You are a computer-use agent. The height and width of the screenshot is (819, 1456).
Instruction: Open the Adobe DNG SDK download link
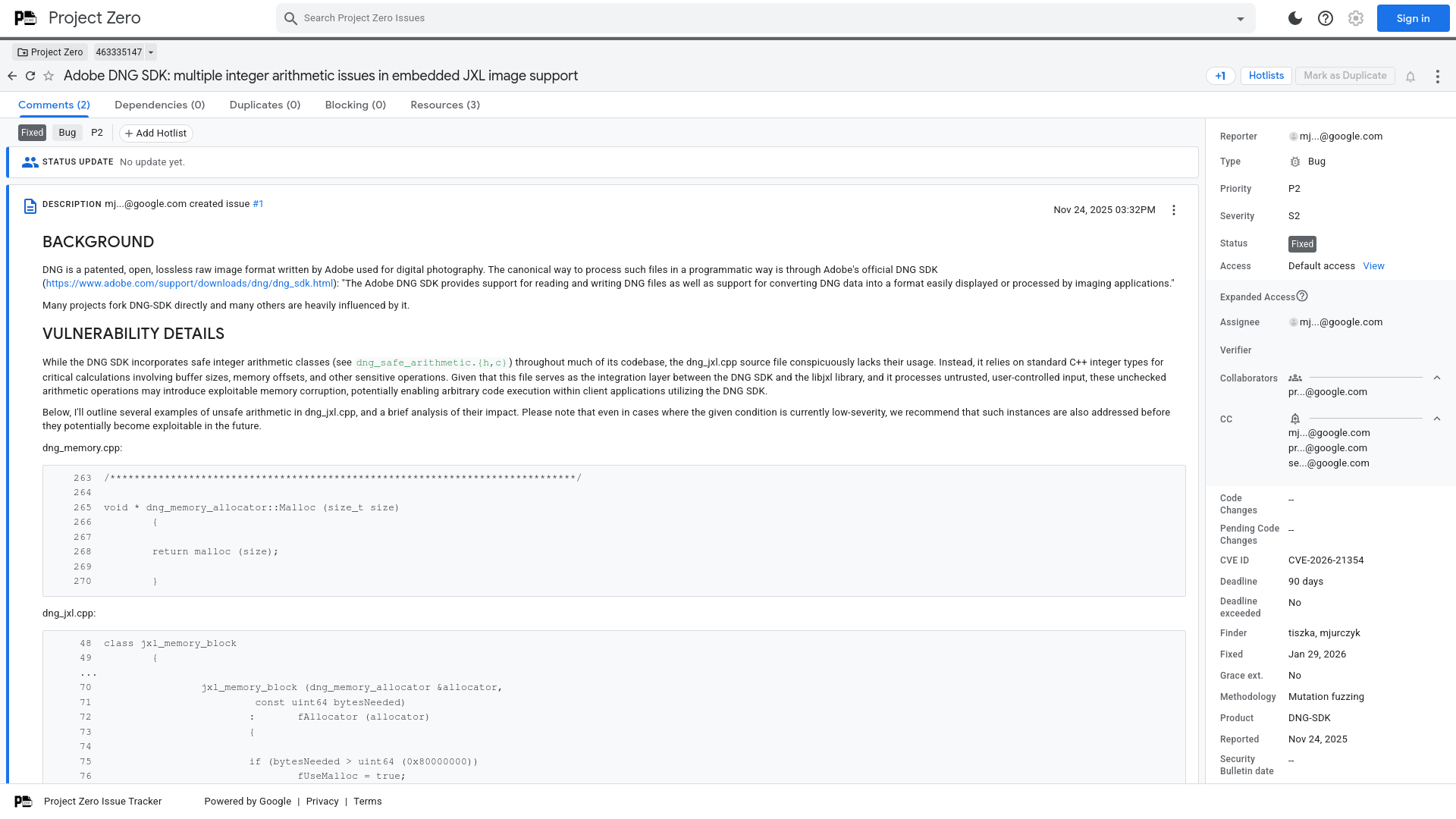click(x=189, y=283)
